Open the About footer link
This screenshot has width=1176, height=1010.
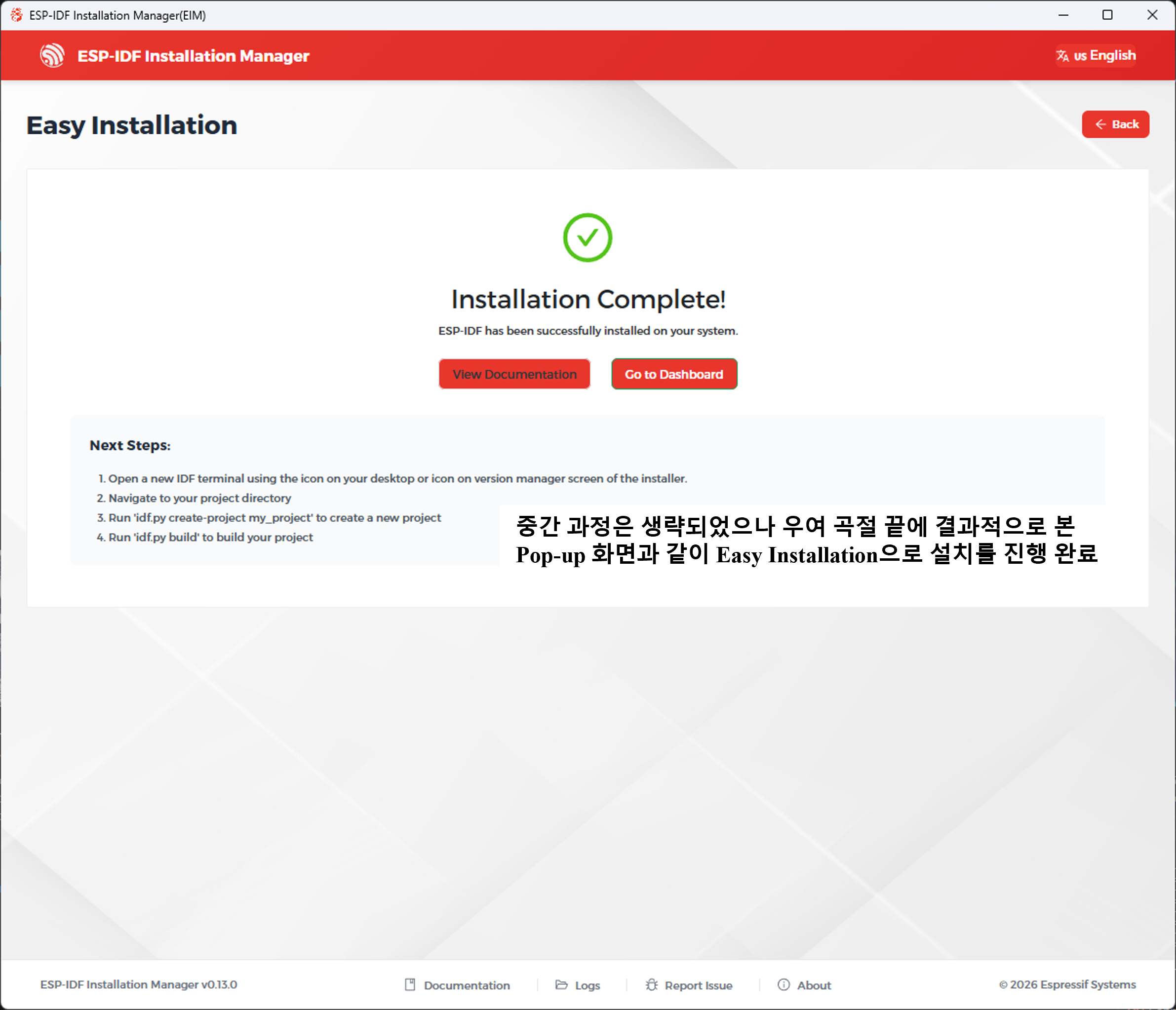pyautogui.click(x=804, y=985)
